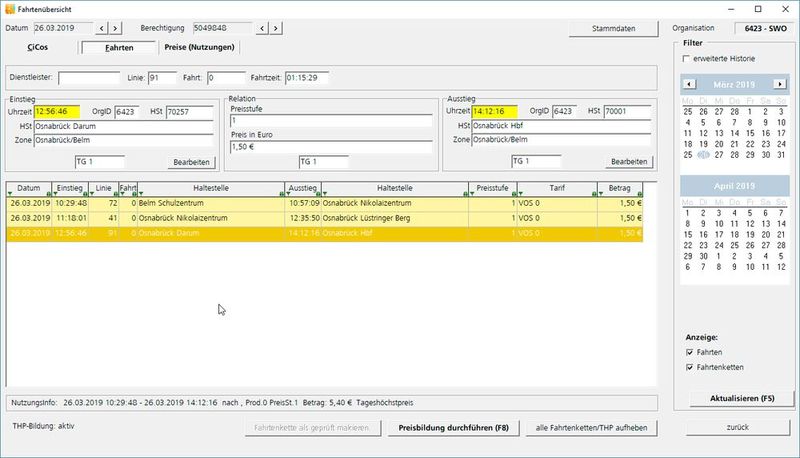Click into the Dienstleister input field
This screenshot has height=458, width=800.
(88, 77)
